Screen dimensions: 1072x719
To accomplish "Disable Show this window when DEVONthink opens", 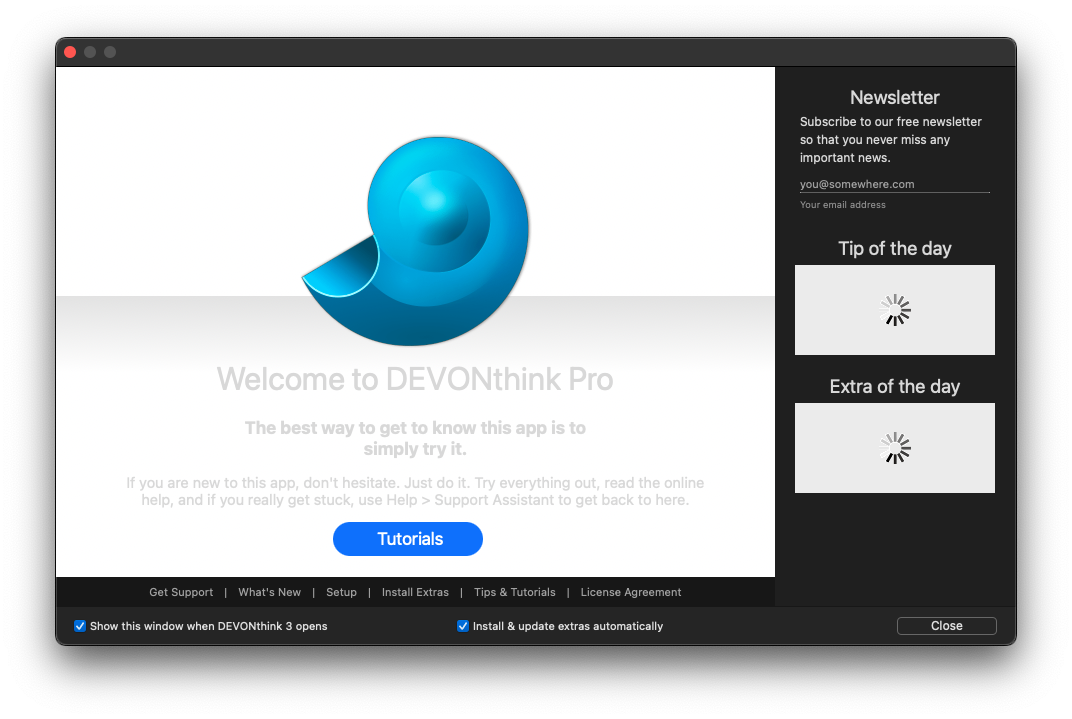I will tap(80, 626).
